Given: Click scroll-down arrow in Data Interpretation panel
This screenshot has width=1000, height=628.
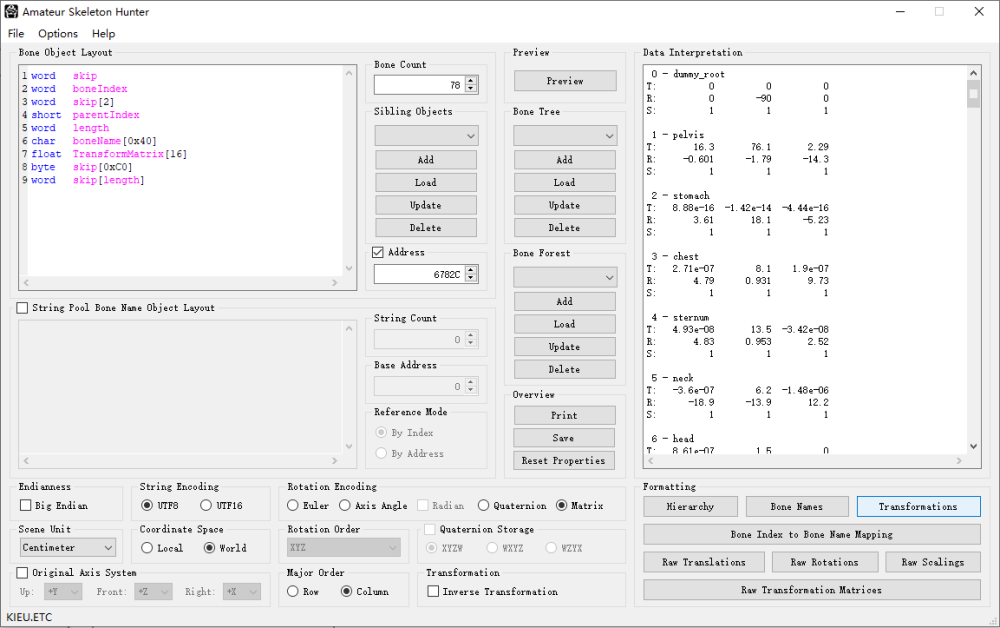Looking at the screenshot, I should click(x=973, y=446).
